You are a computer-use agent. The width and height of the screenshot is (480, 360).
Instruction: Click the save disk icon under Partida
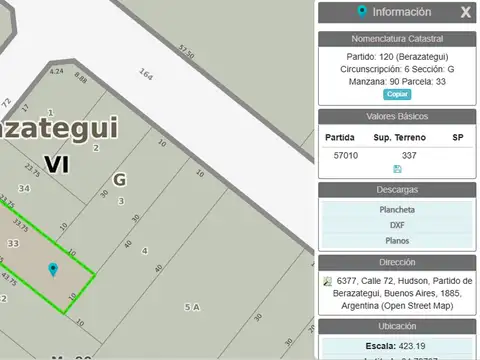397,169
